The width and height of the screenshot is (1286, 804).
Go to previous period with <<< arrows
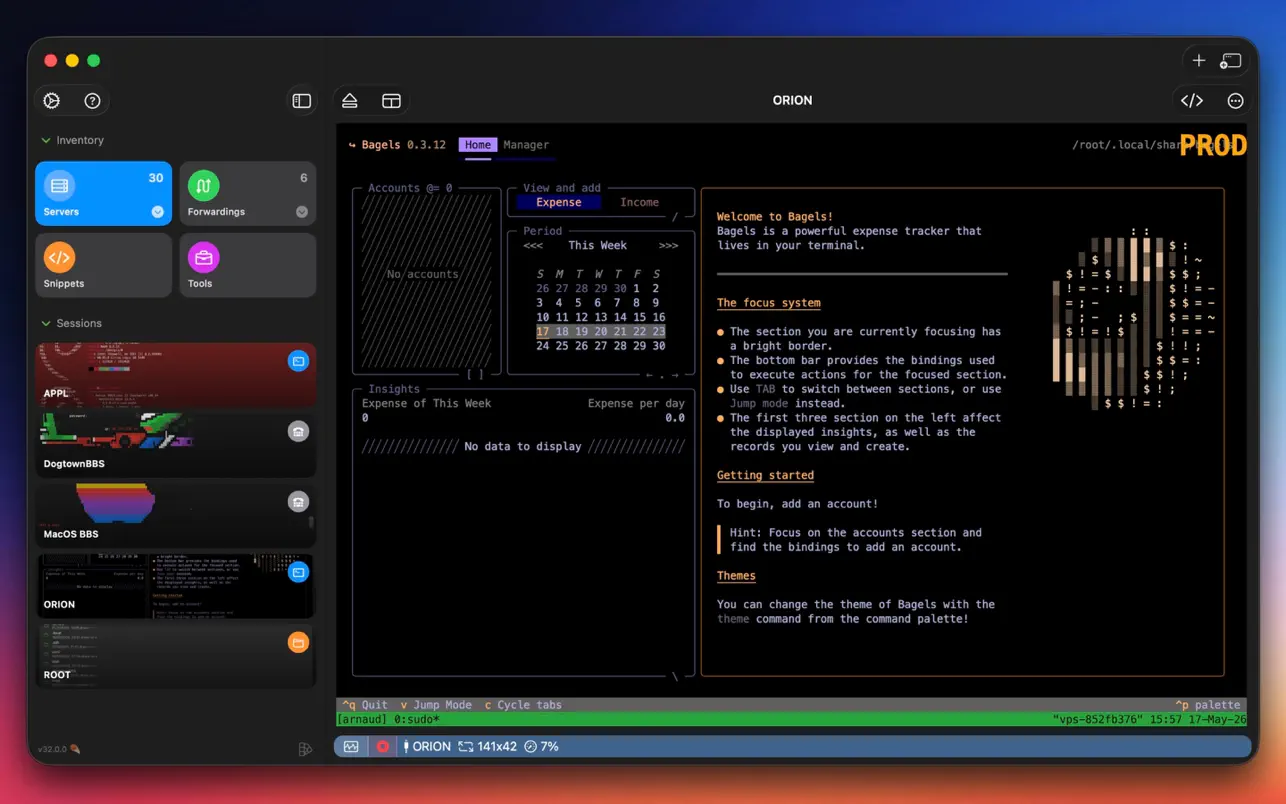(533, 245)
